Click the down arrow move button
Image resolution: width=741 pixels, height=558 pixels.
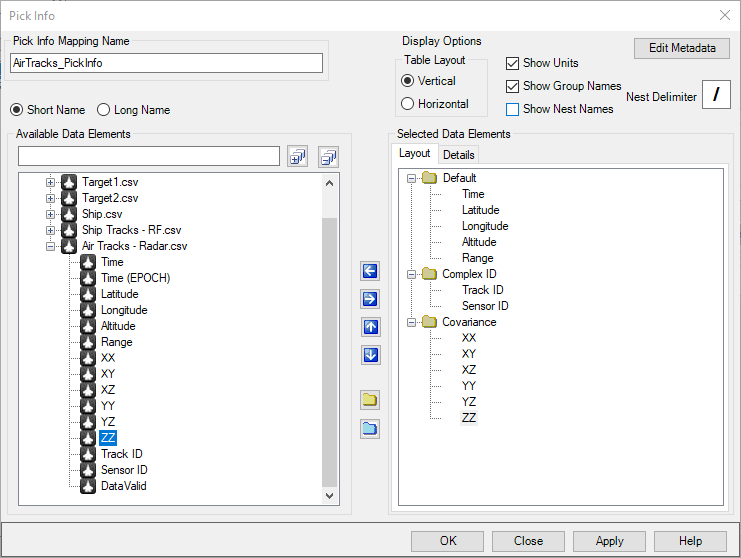tap(370, 355)
